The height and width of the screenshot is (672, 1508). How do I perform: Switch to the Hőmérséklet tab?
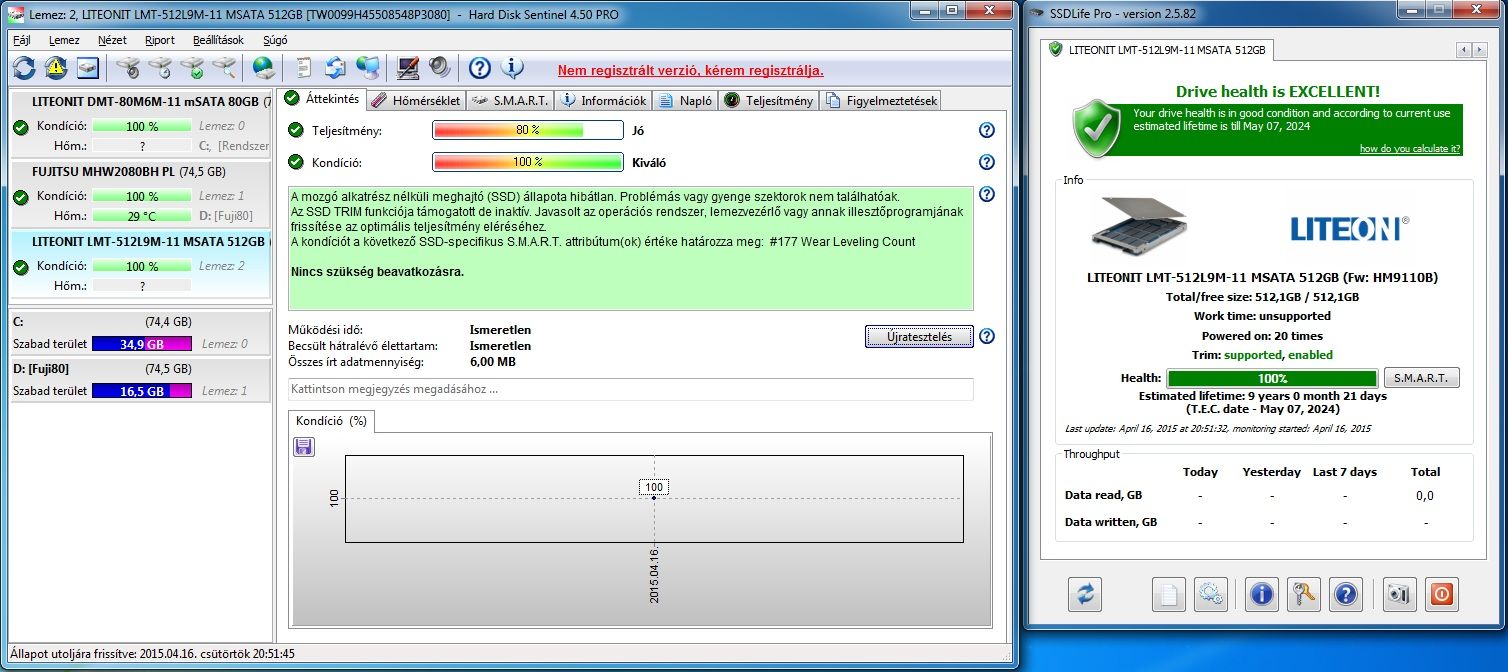click(x=415, y=100)
